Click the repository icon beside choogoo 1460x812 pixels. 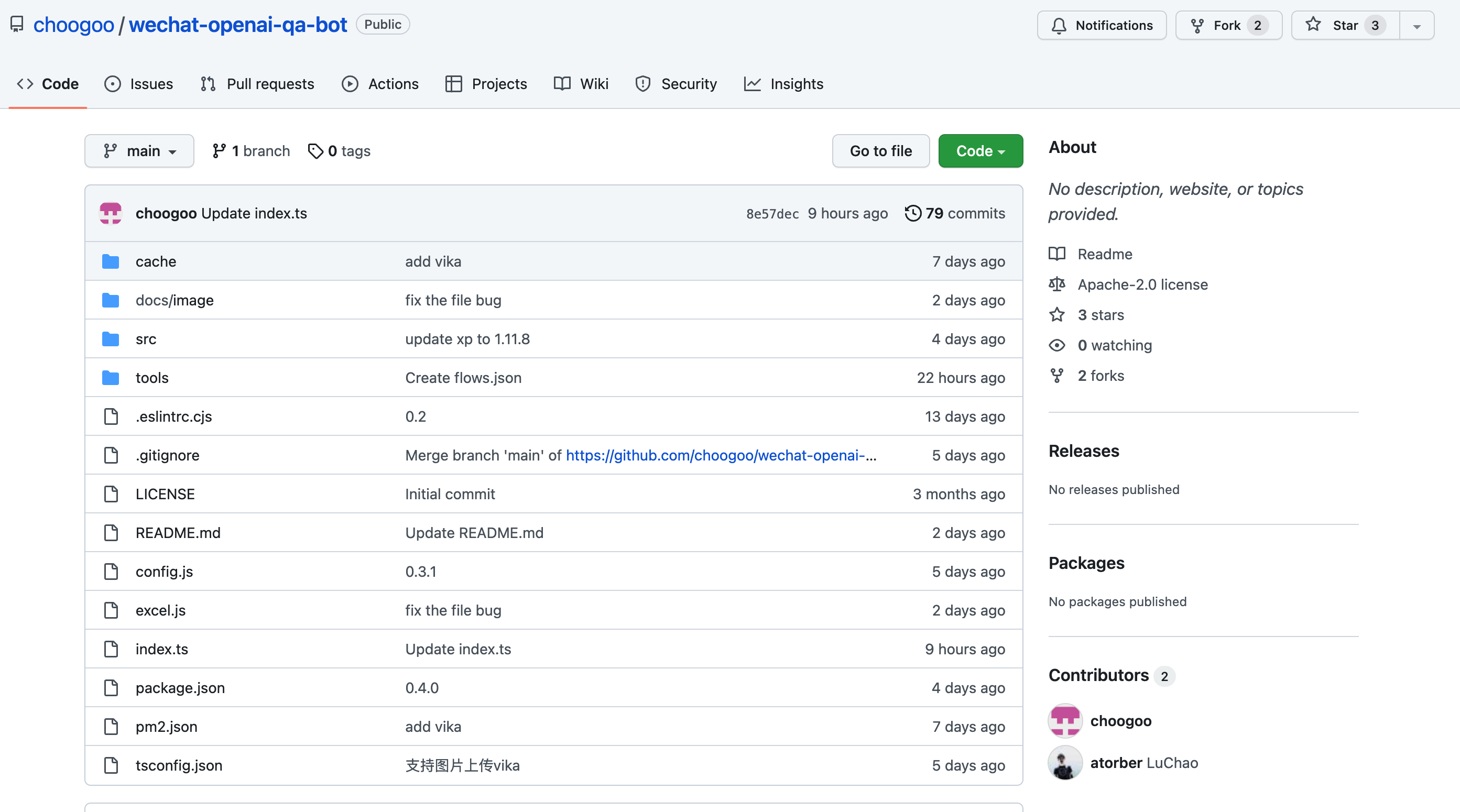tap(17, 25)
